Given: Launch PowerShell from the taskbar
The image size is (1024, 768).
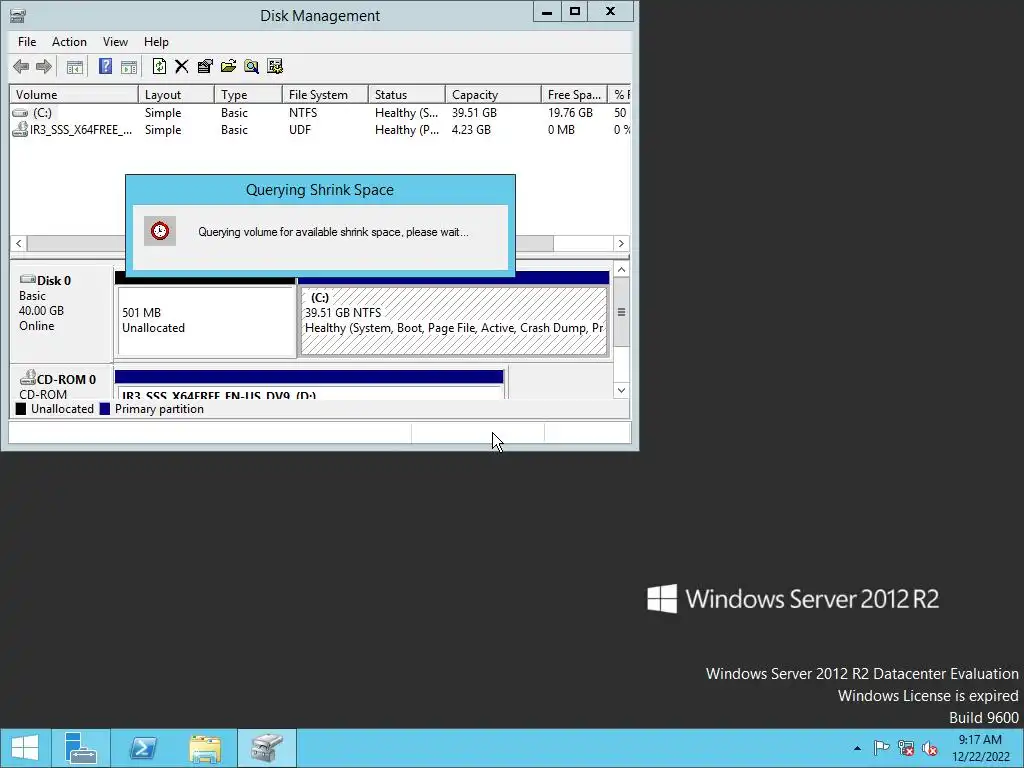Looking at the screenshot, I should tap(143, 748).
